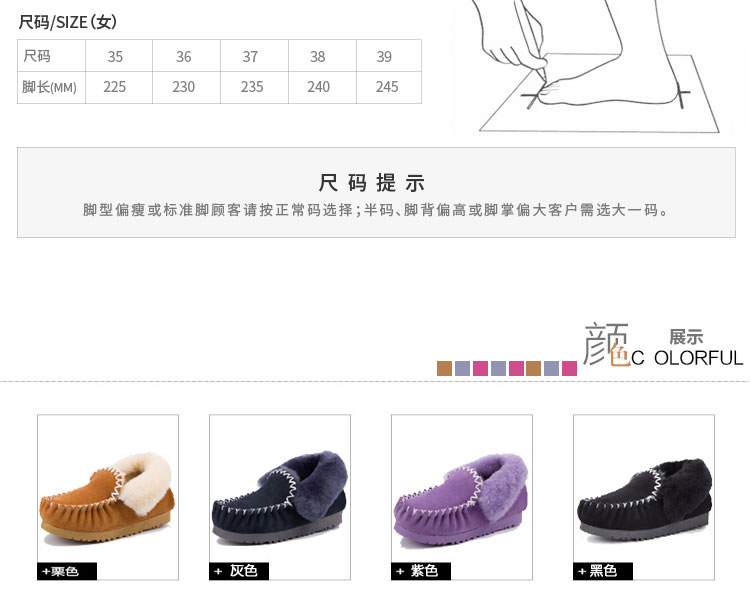750x596 pixels.
Task: Click the last pink swatch in color row
Action: click(x=569, y=368)
